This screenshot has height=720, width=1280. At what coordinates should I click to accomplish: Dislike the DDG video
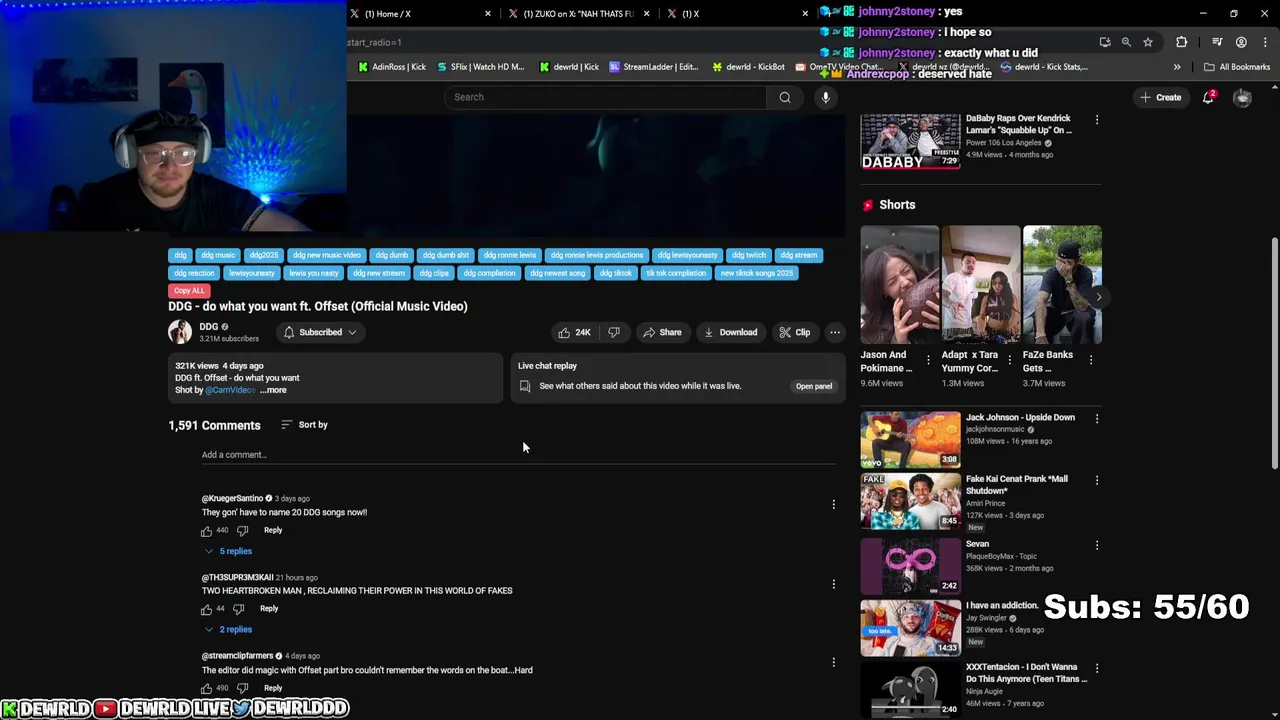614,332
